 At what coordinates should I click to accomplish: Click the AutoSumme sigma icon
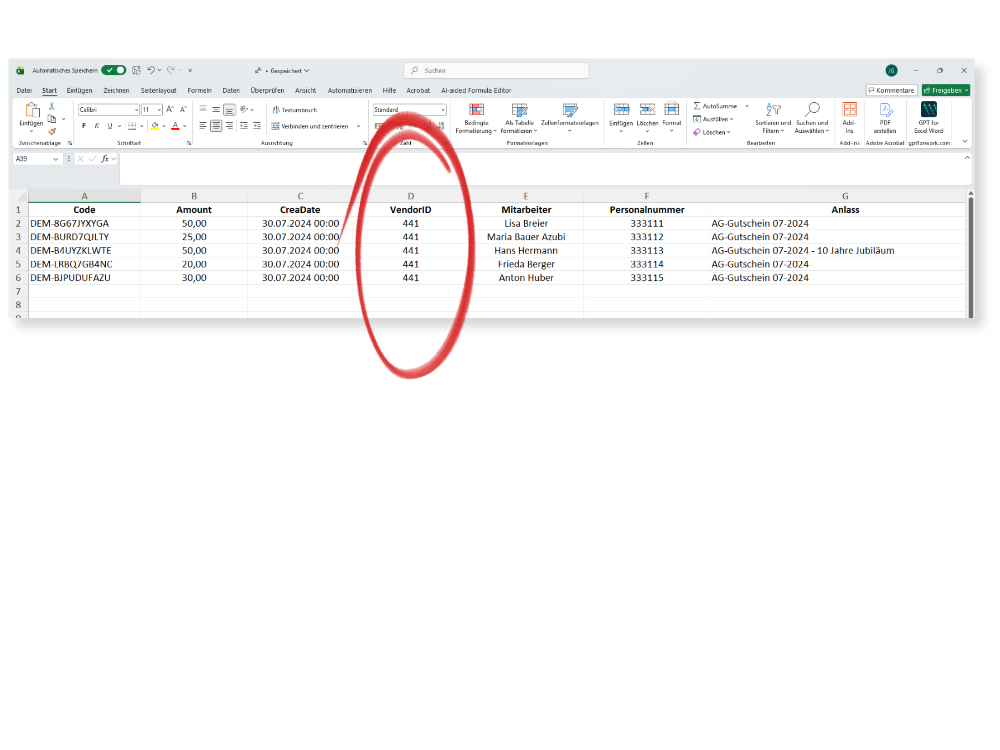697,106
